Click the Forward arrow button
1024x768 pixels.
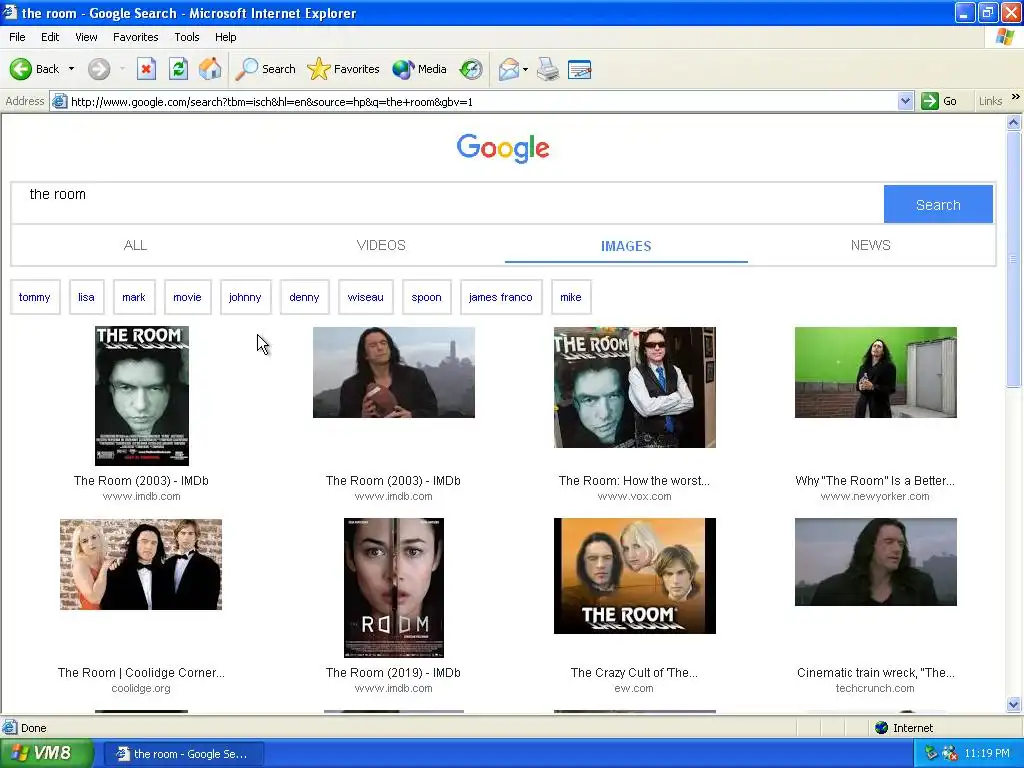click(99, 69)
